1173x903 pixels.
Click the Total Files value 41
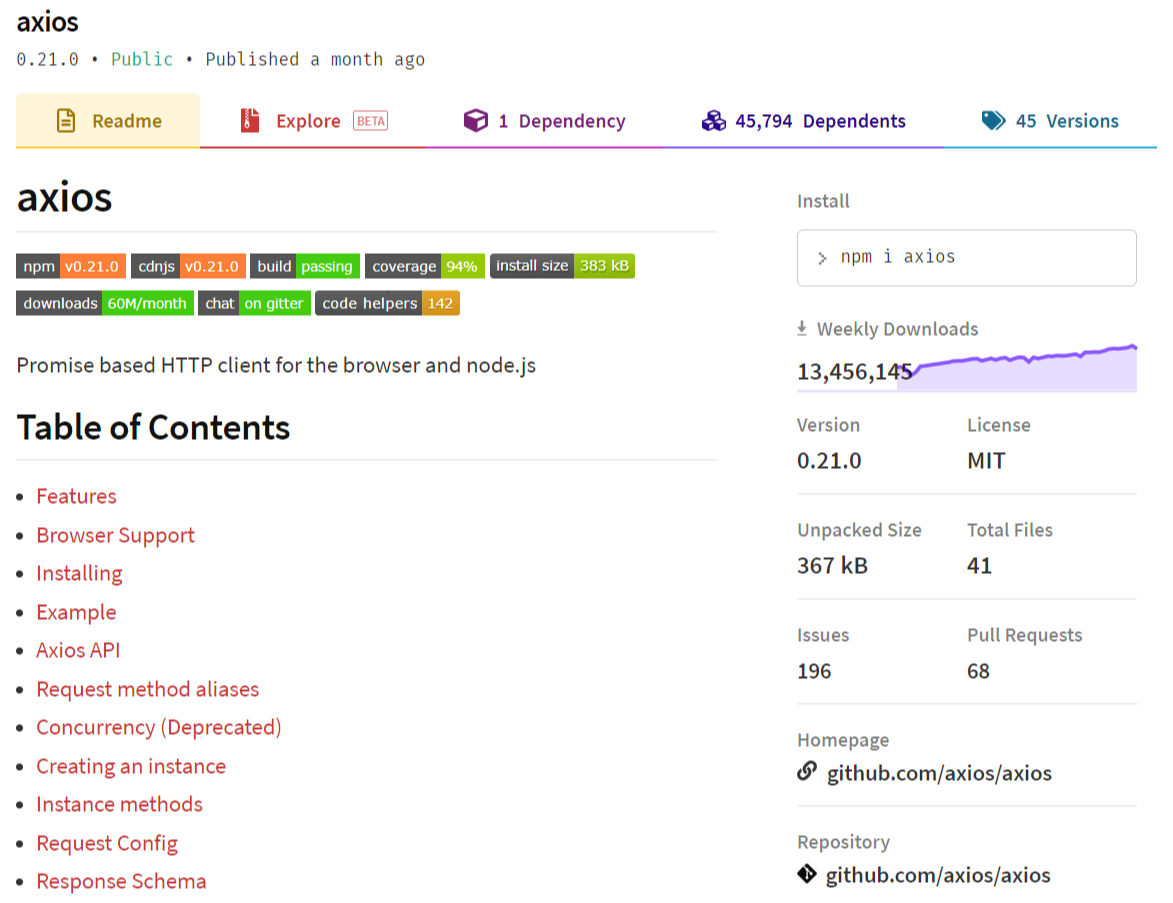click(x=979, y=566)
